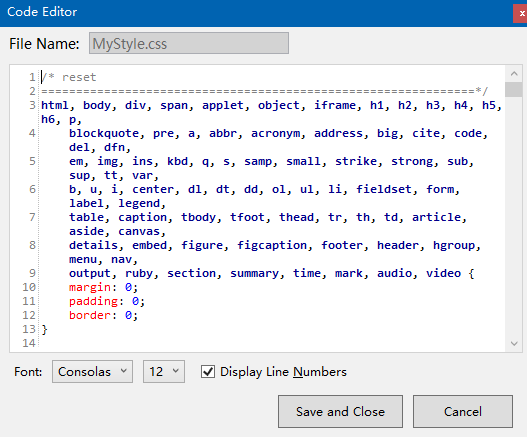
Task: Click the 'html' selector on line 3
Action: pyautogui.click(x=55, y=105)
